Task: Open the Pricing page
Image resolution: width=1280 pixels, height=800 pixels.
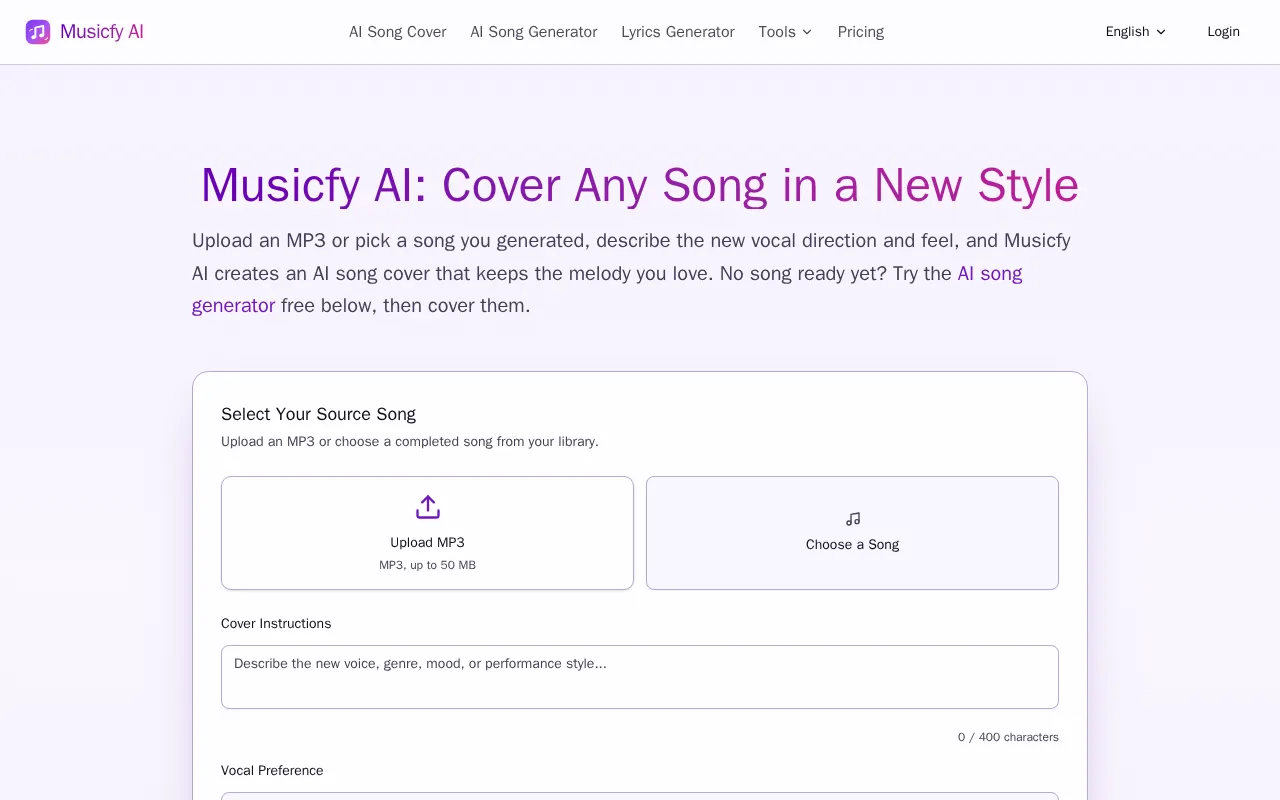Action: click(861, 32)
